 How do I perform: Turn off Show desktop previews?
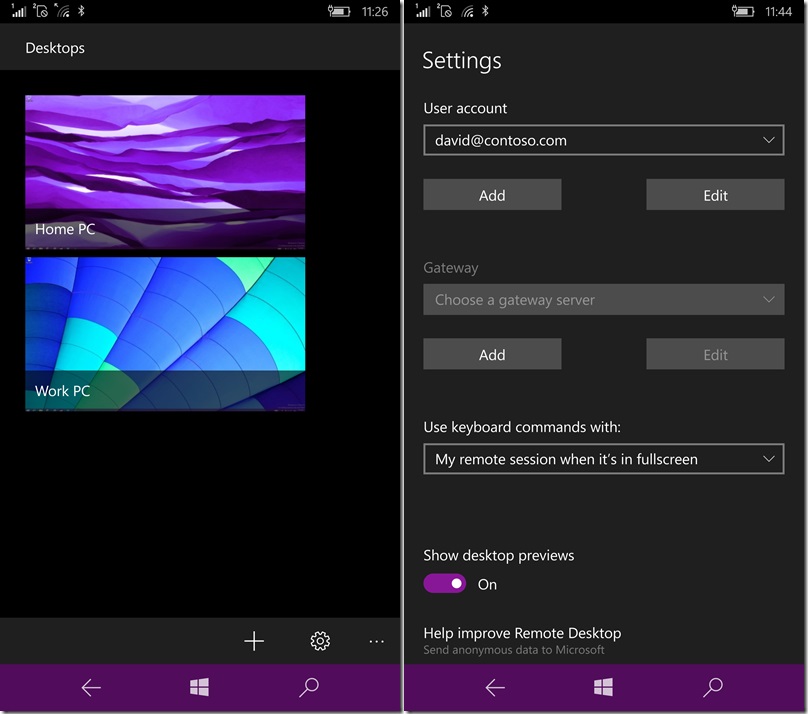point(445,583)
